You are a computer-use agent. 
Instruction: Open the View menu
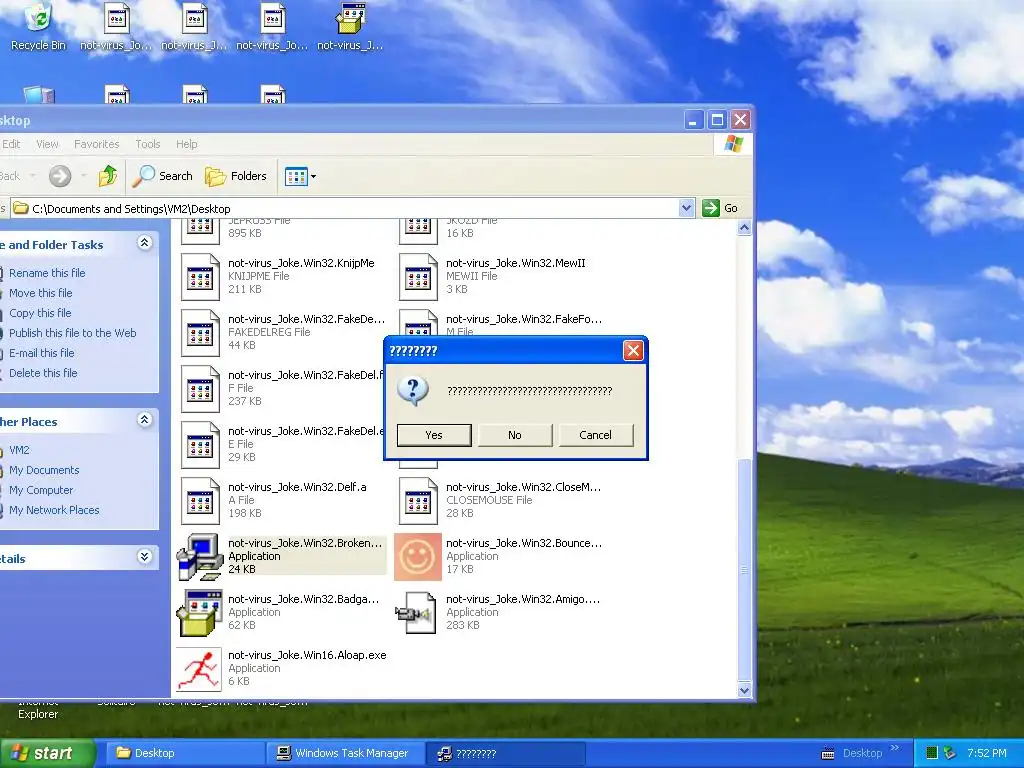tap(47, 144)
